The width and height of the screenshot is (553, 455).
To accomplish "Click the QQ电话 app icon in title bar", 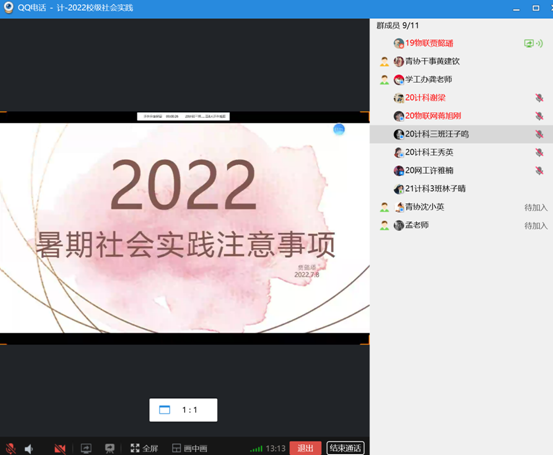I will 8,7.
